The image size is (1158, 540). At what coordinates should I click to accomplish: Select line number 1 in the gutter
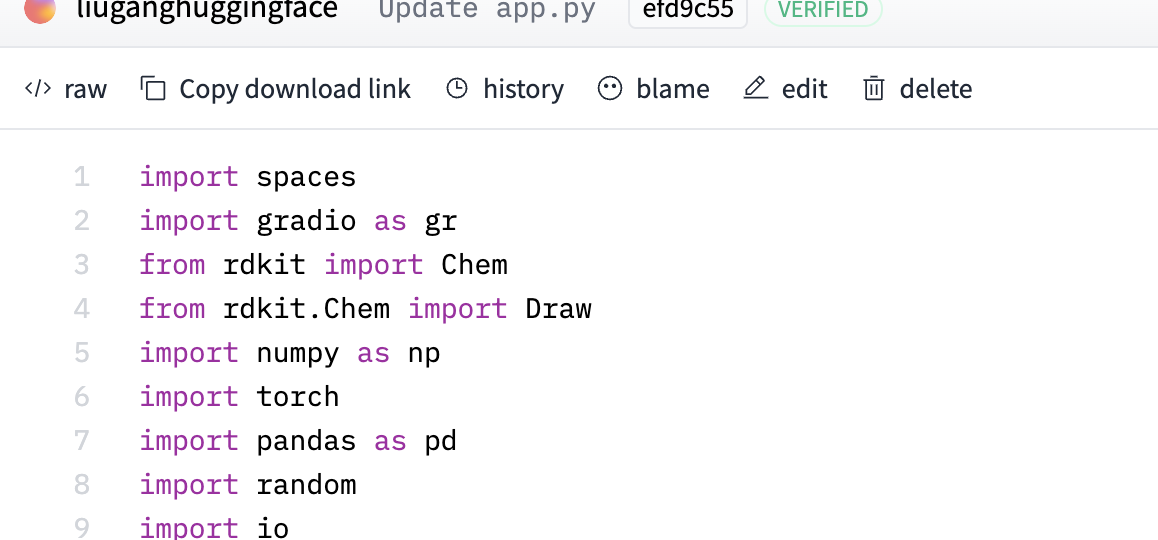pos(81,177)
